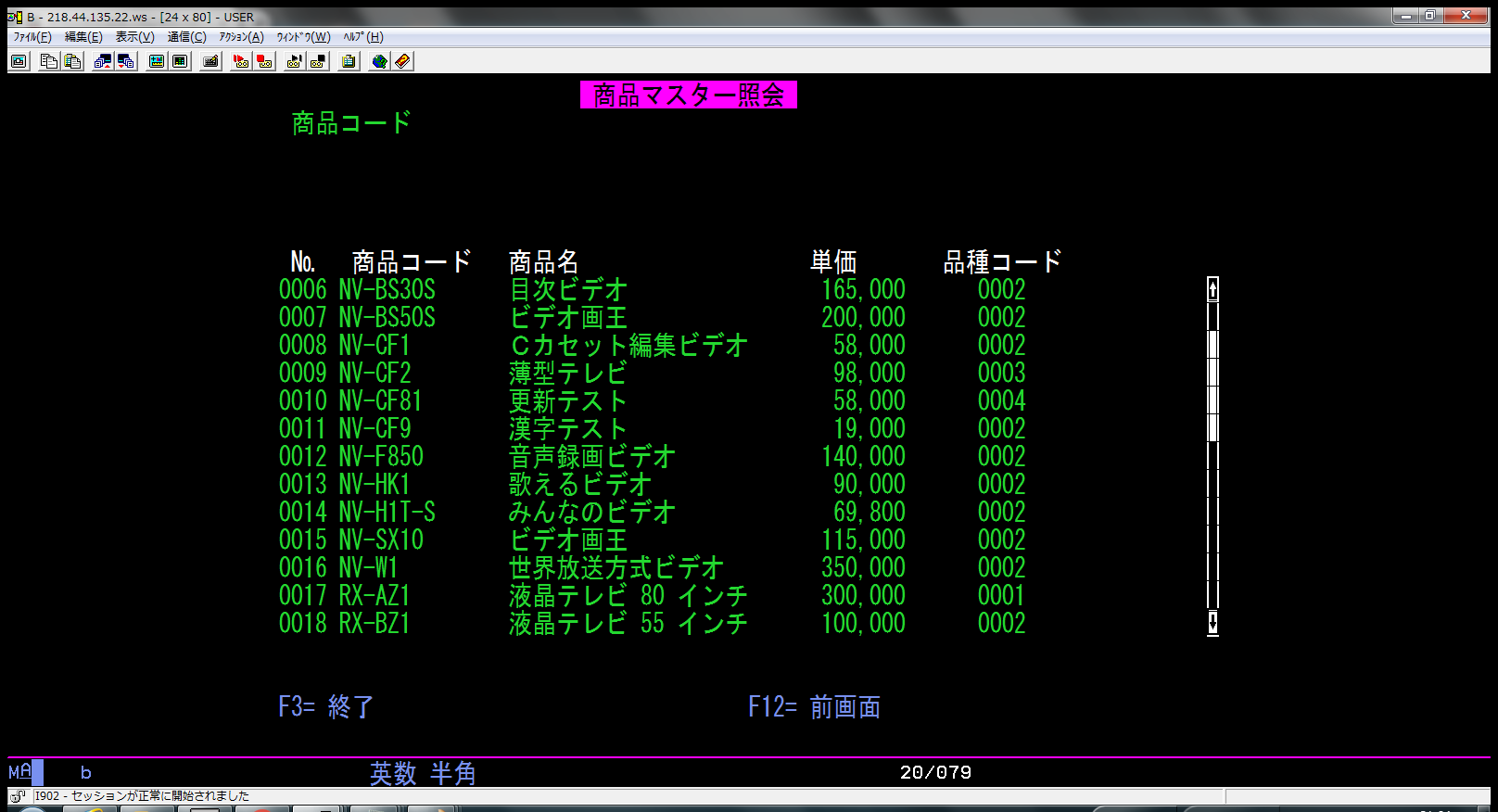The image size is (1498, 812).
Task: Open the keyboard remap toolbar icon
Action: (x=211, y=61)
